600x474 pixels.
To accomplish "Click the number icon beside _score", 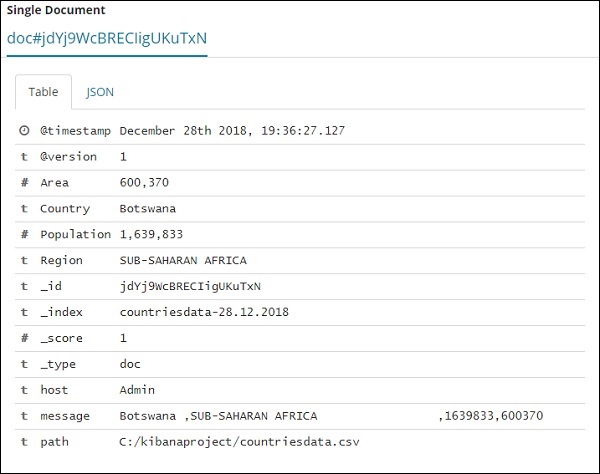I will click(x=24, y=338).
